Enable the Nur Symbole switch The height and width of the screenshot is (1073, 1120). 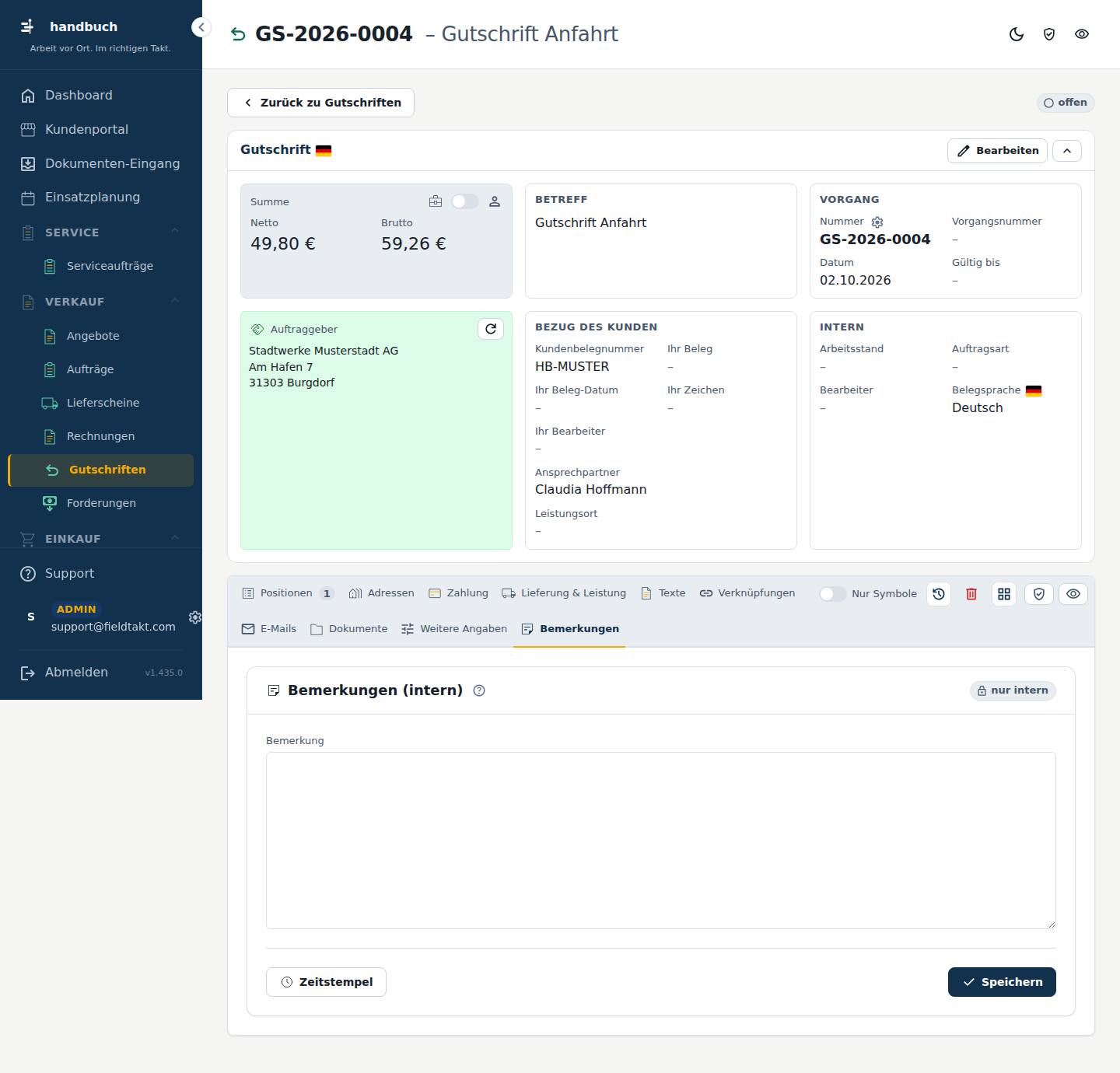(833, 594)
